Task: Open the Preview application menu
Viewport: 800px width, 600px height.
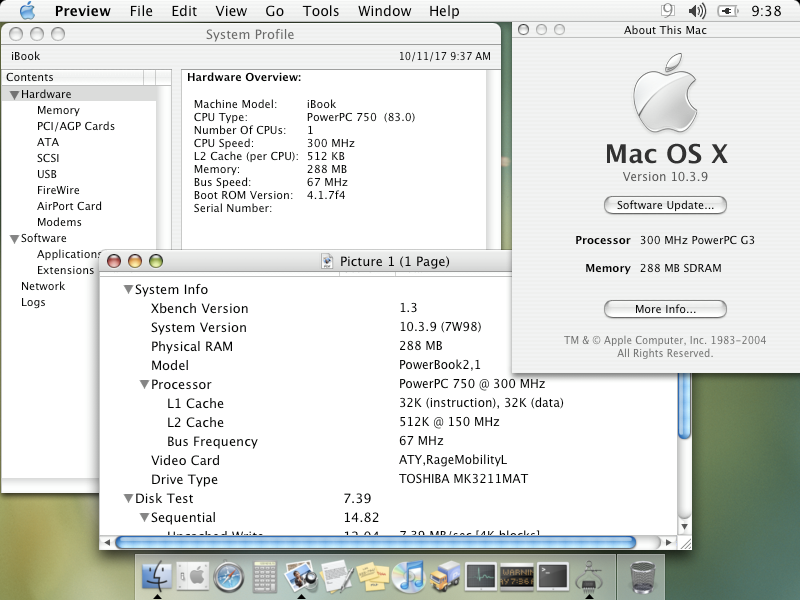Action: pos(83,11)
